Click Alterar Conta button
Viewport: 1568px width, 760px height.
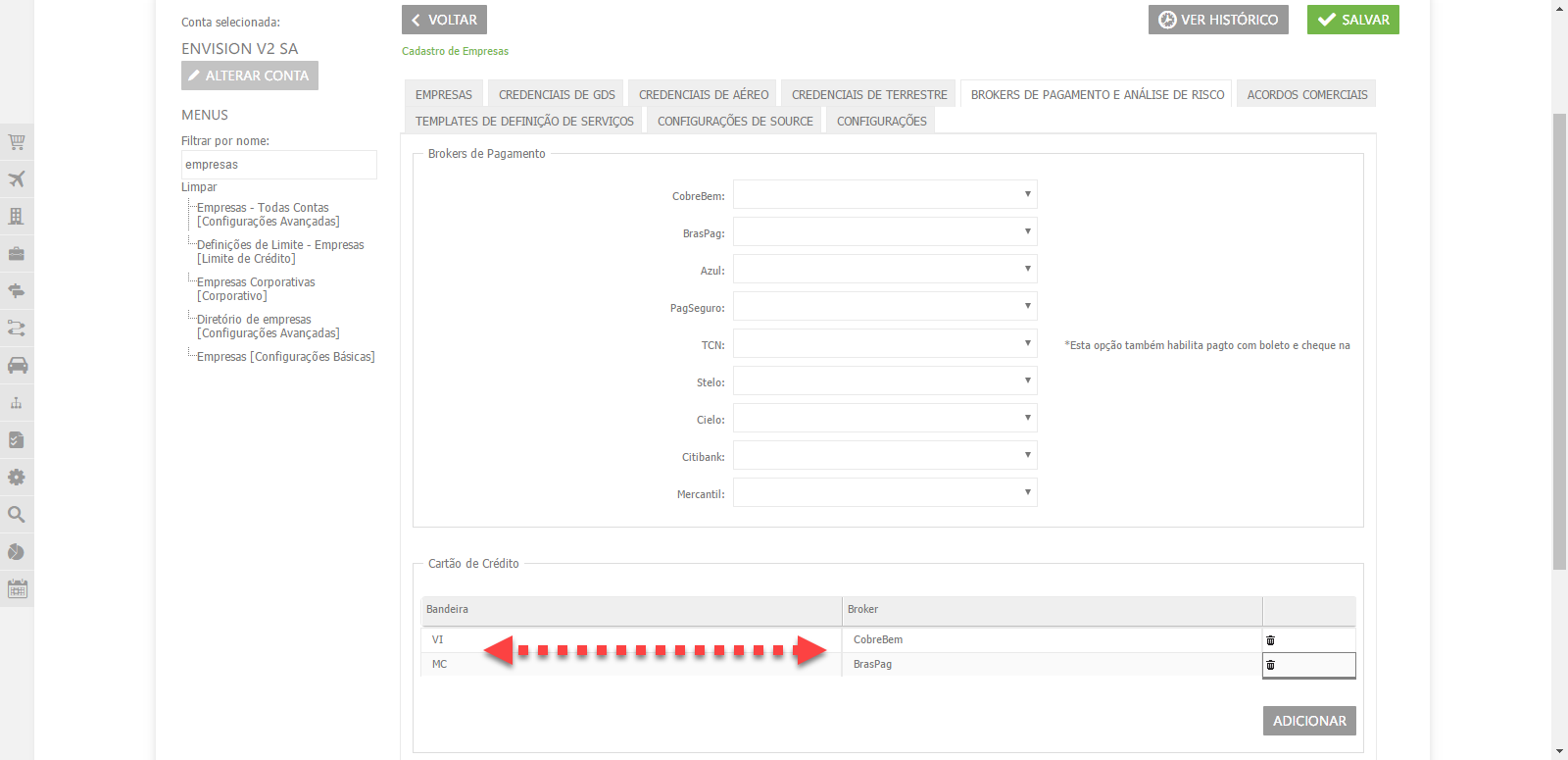click(250, 76)
